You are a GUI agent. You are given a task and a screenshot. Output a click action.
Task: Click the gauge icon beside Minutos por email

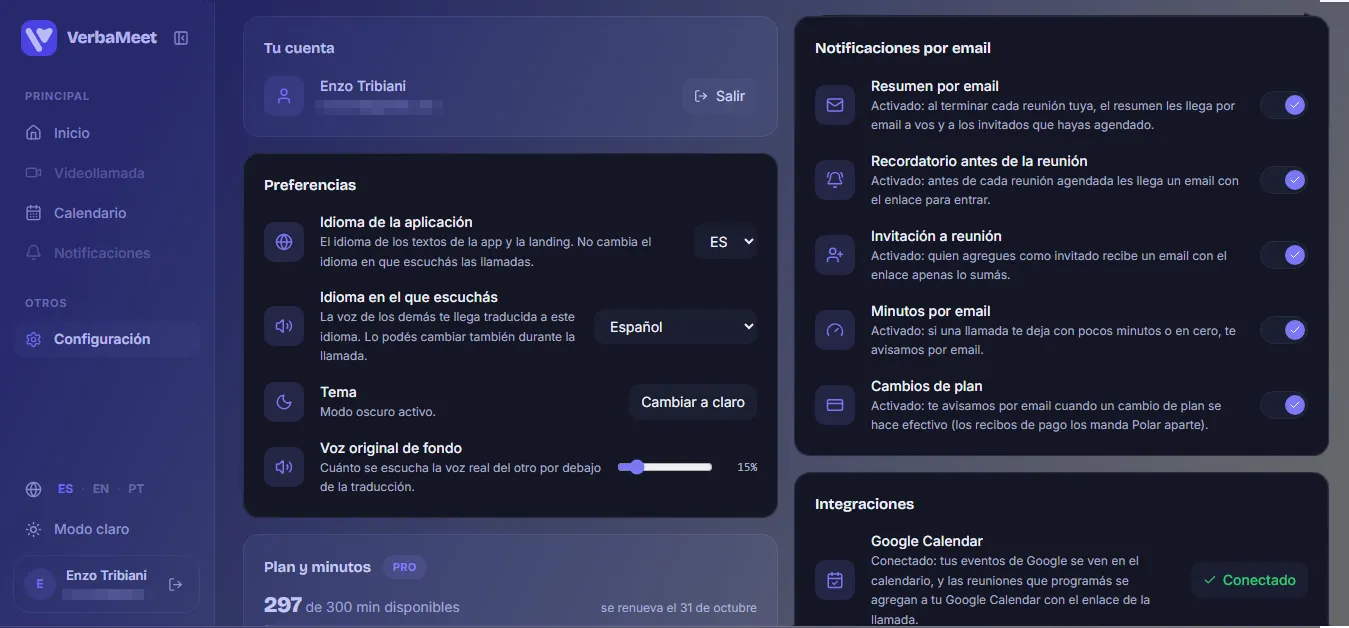835,330
